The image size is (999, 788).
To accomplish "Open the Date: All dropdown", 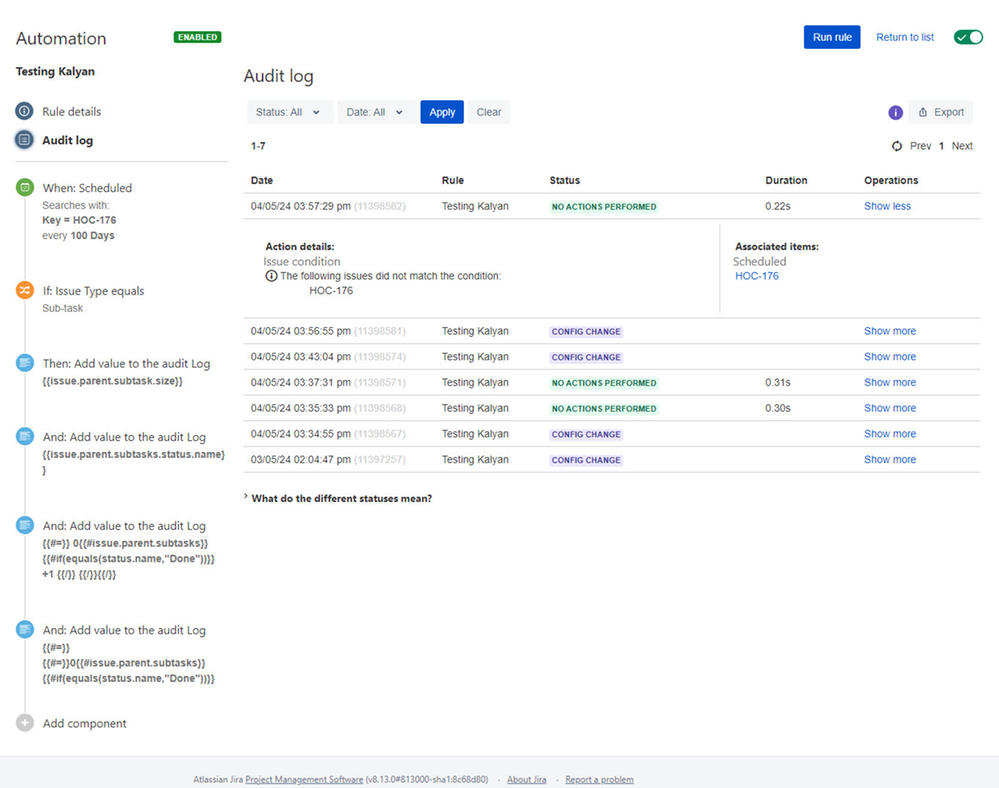I will (376, 112).
